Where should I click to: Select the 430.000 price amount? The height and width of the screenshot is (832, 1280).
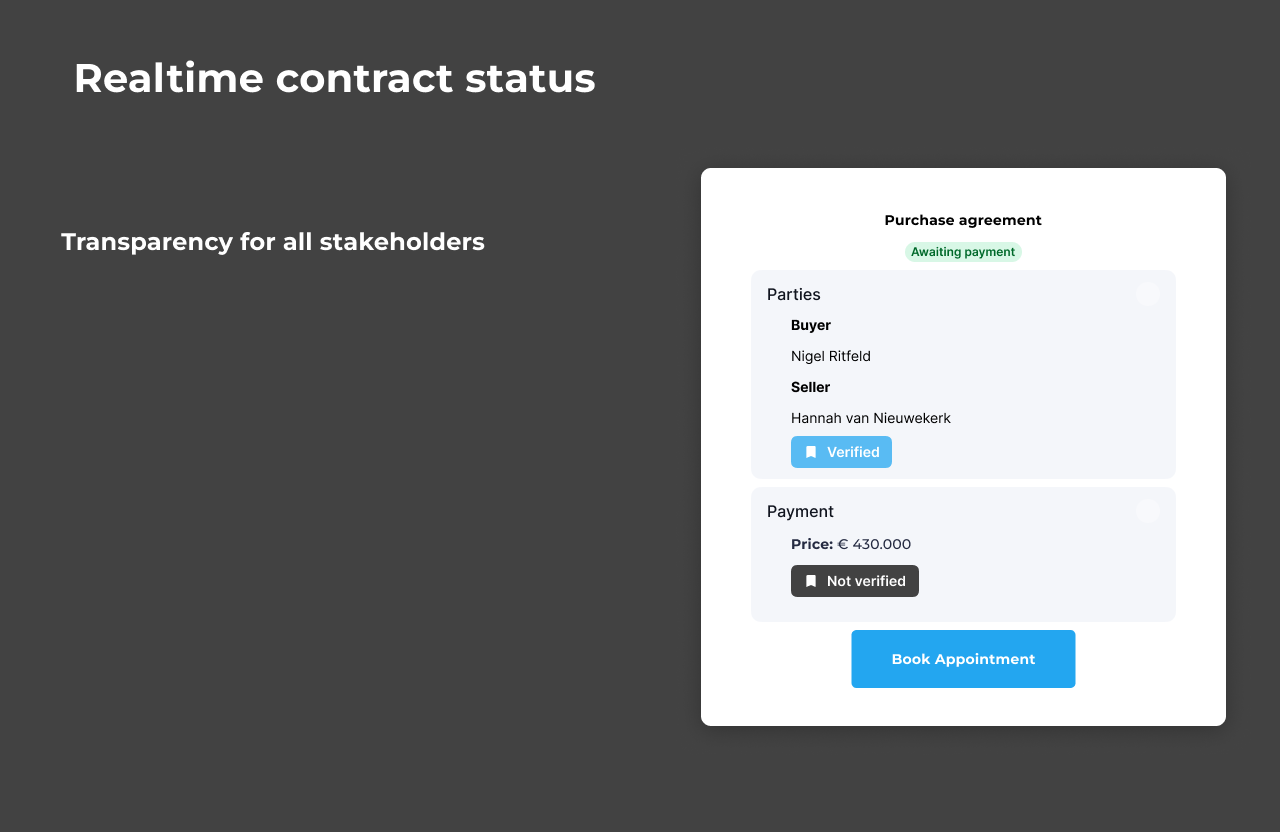[x=881, y=544]
